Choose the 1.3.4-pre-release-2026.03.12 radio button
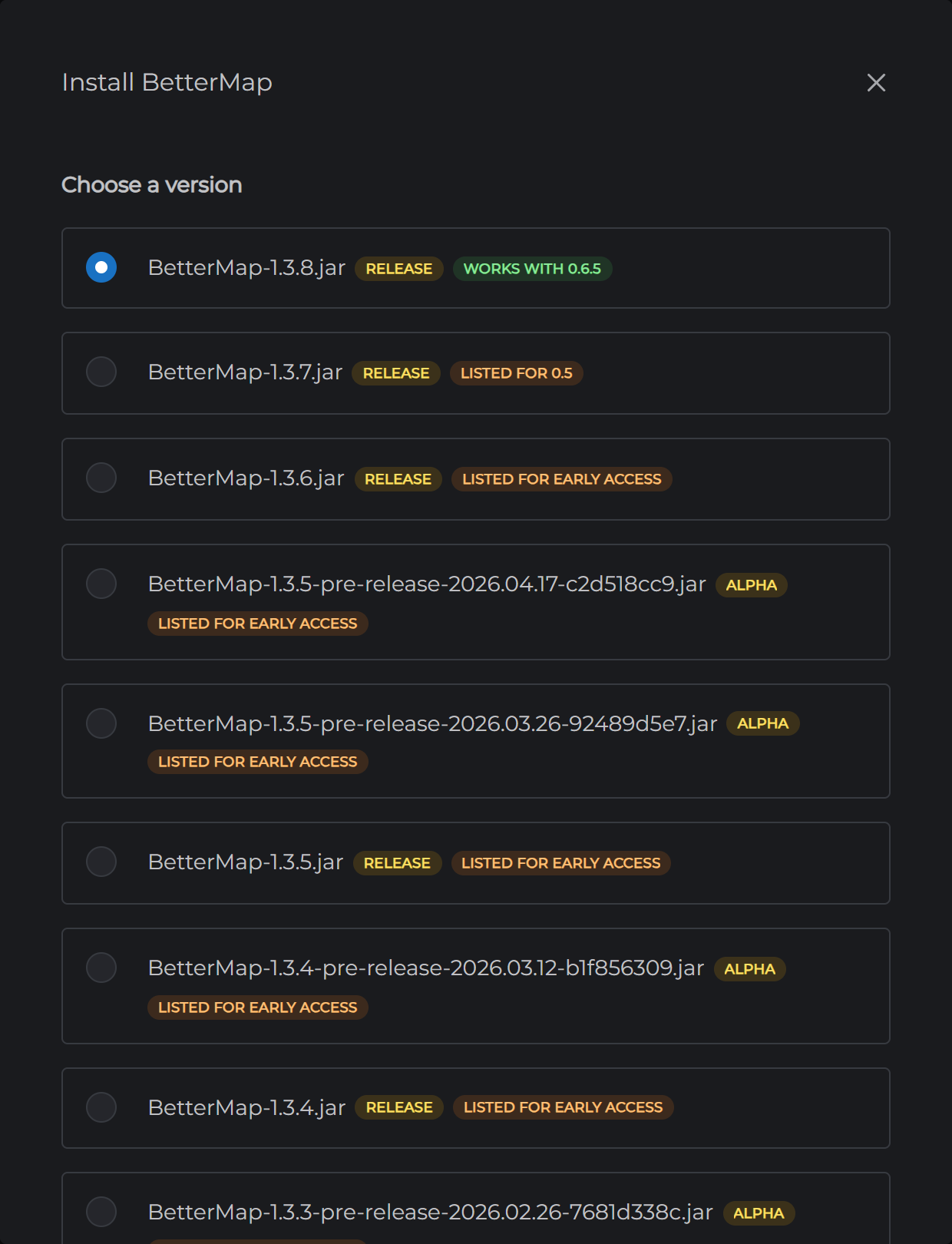This screenshot has height=1244, width=952. (101, 968)
